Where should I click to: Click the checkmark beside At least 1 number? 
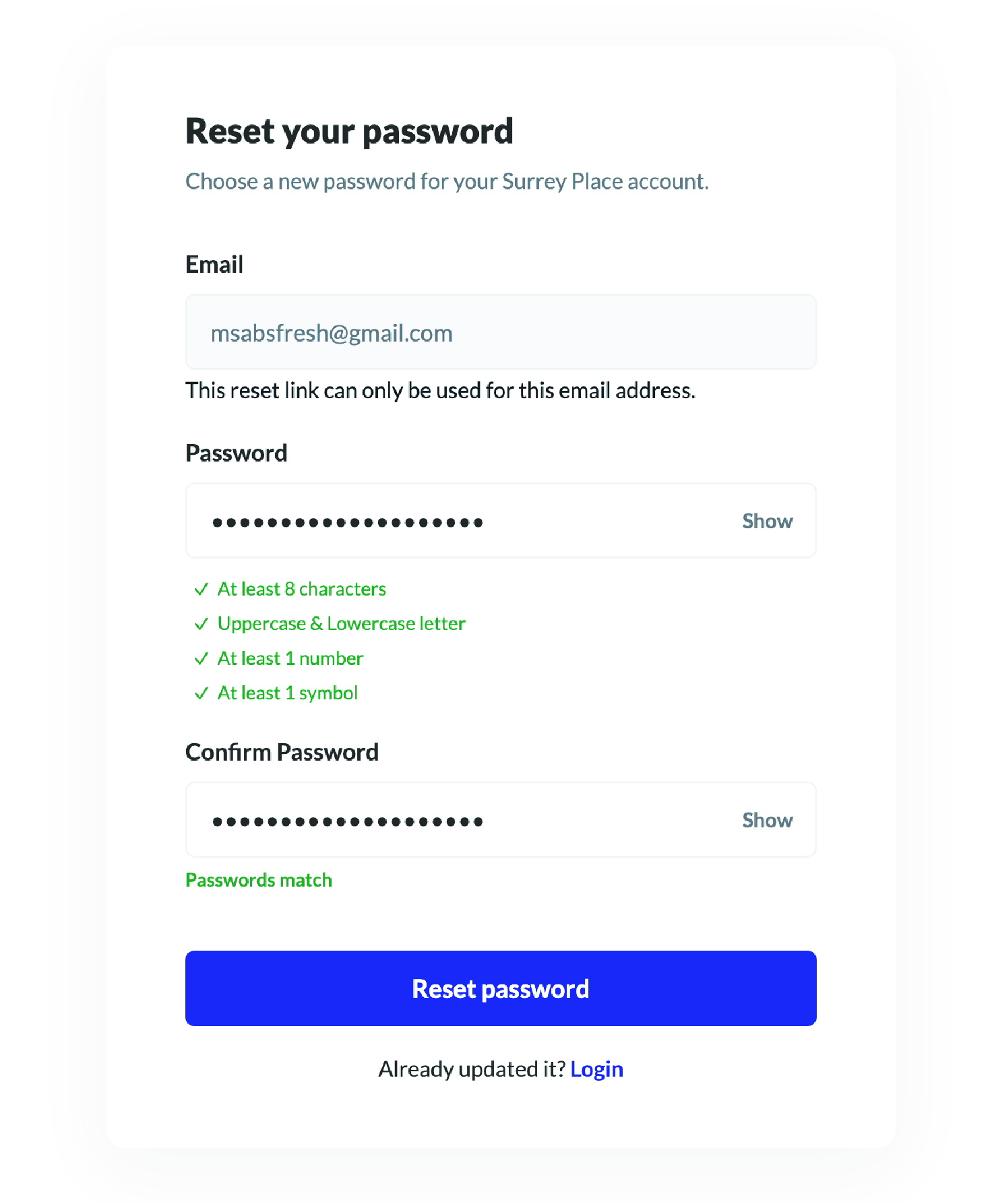[201, 658]
